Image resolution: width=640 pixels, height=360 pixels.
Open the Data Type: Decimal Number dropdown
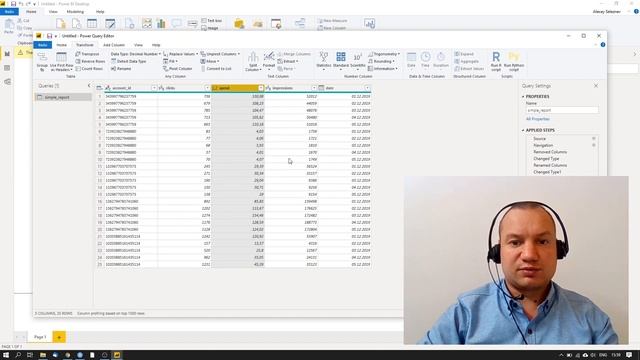136,54
